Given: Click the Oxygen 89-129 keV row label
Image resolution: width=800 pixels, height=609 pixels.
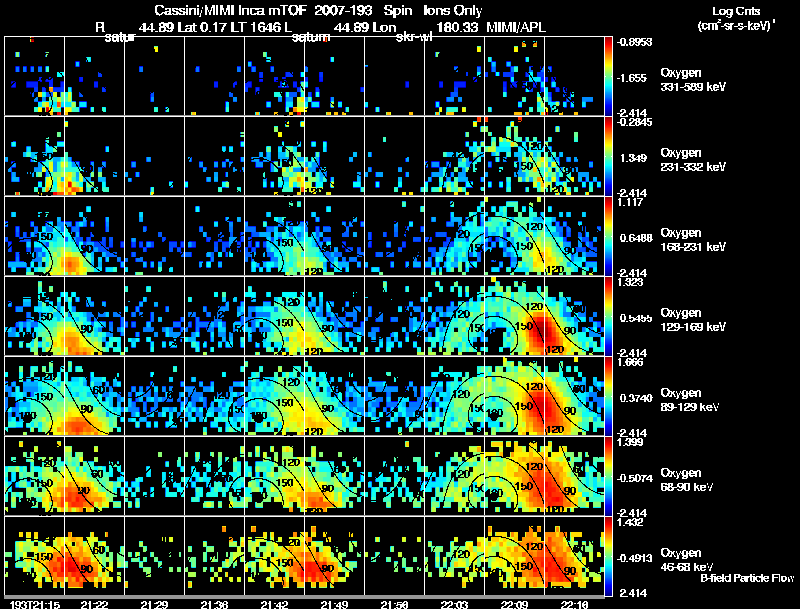Looking at the screenshot, I should click(690, 400).
